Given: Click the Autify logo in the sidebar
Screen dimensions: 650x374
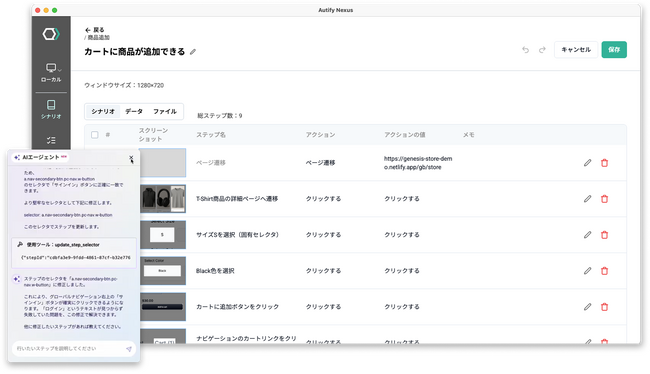Looking at the screenshot, I should click(x=51, y=34).
